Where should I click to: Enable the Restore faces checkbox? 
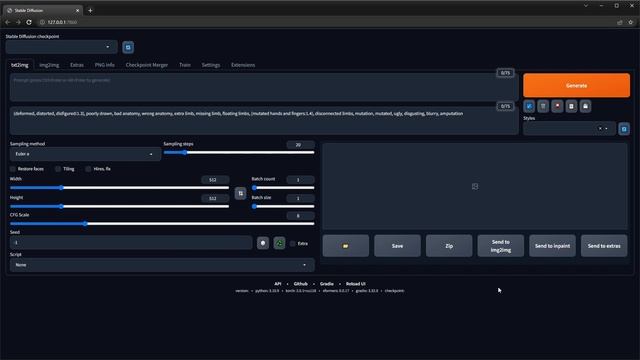click(13, 169)
